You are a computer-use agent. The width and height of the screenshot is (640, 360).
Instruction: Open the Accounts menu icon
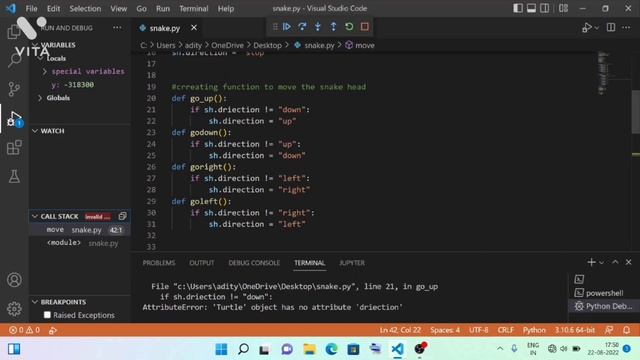coord(14,280)
